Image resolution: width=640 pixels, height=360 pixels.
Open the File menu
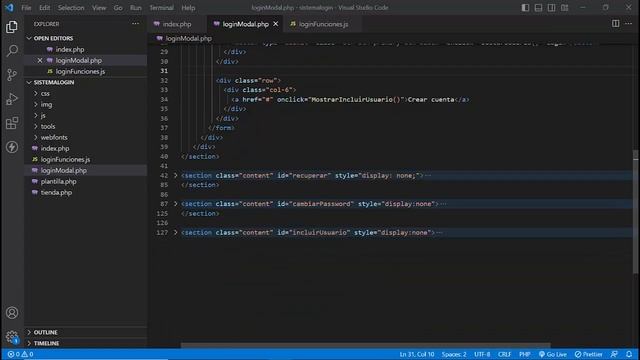26,8
